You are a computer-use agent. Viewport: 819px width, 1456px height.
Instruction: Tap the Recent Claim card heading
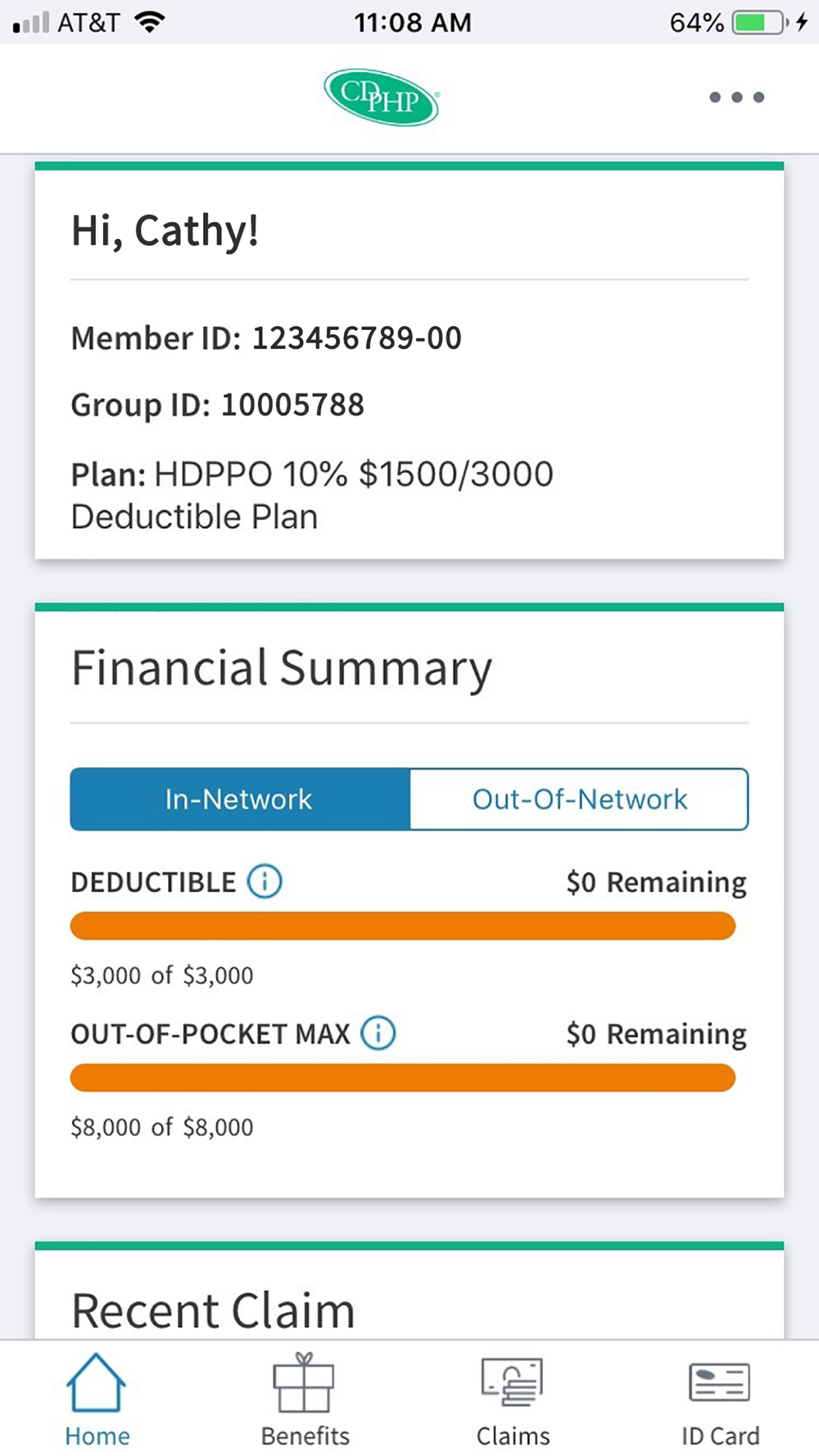(x=213, y=1310)
